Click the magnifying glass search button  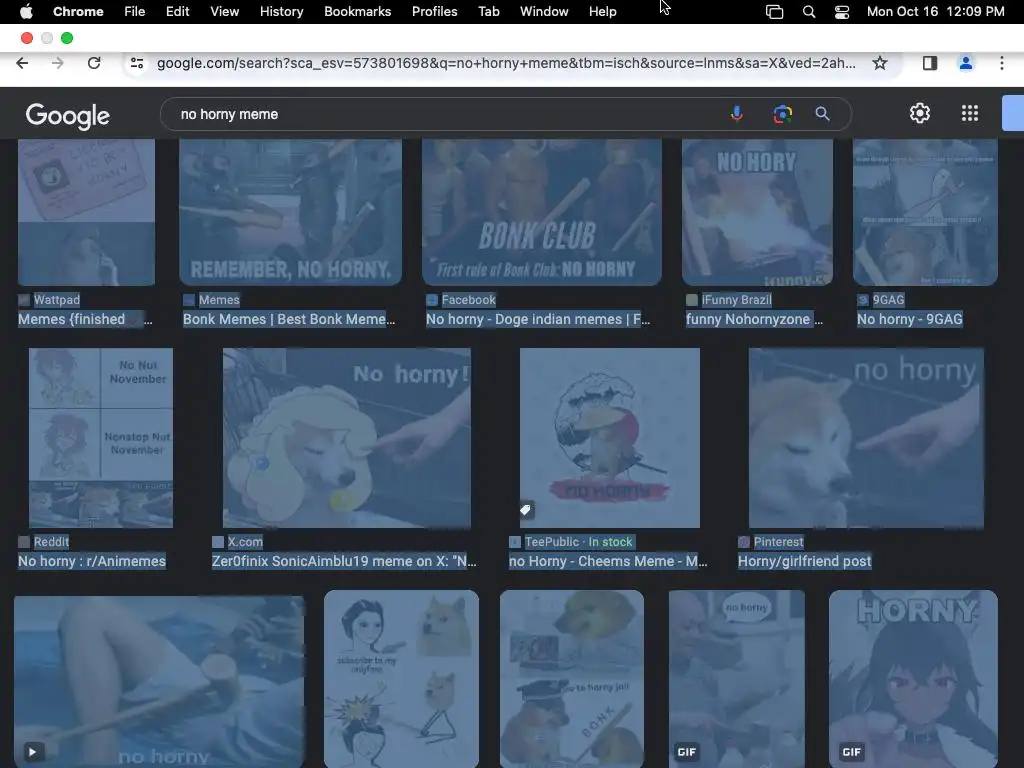823,114
